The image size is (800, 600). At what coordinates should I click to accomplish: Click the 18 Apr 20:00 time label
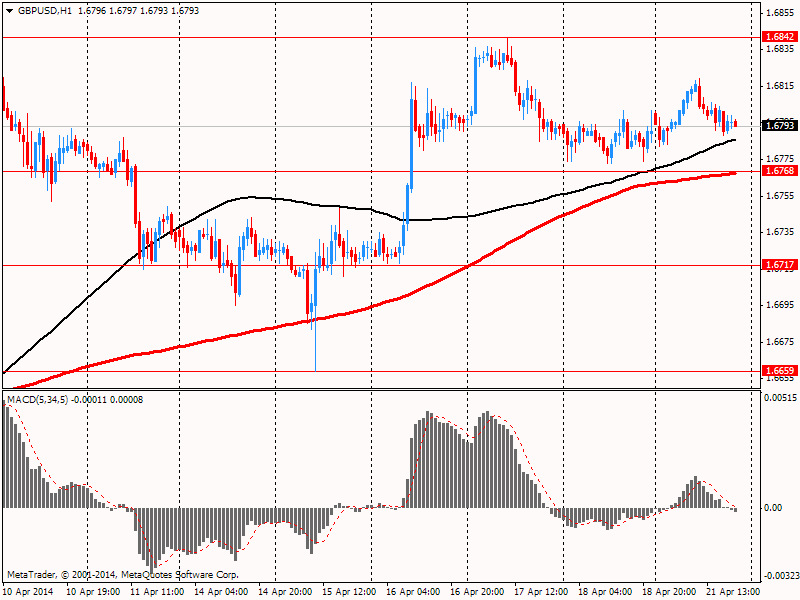point(669,592)
